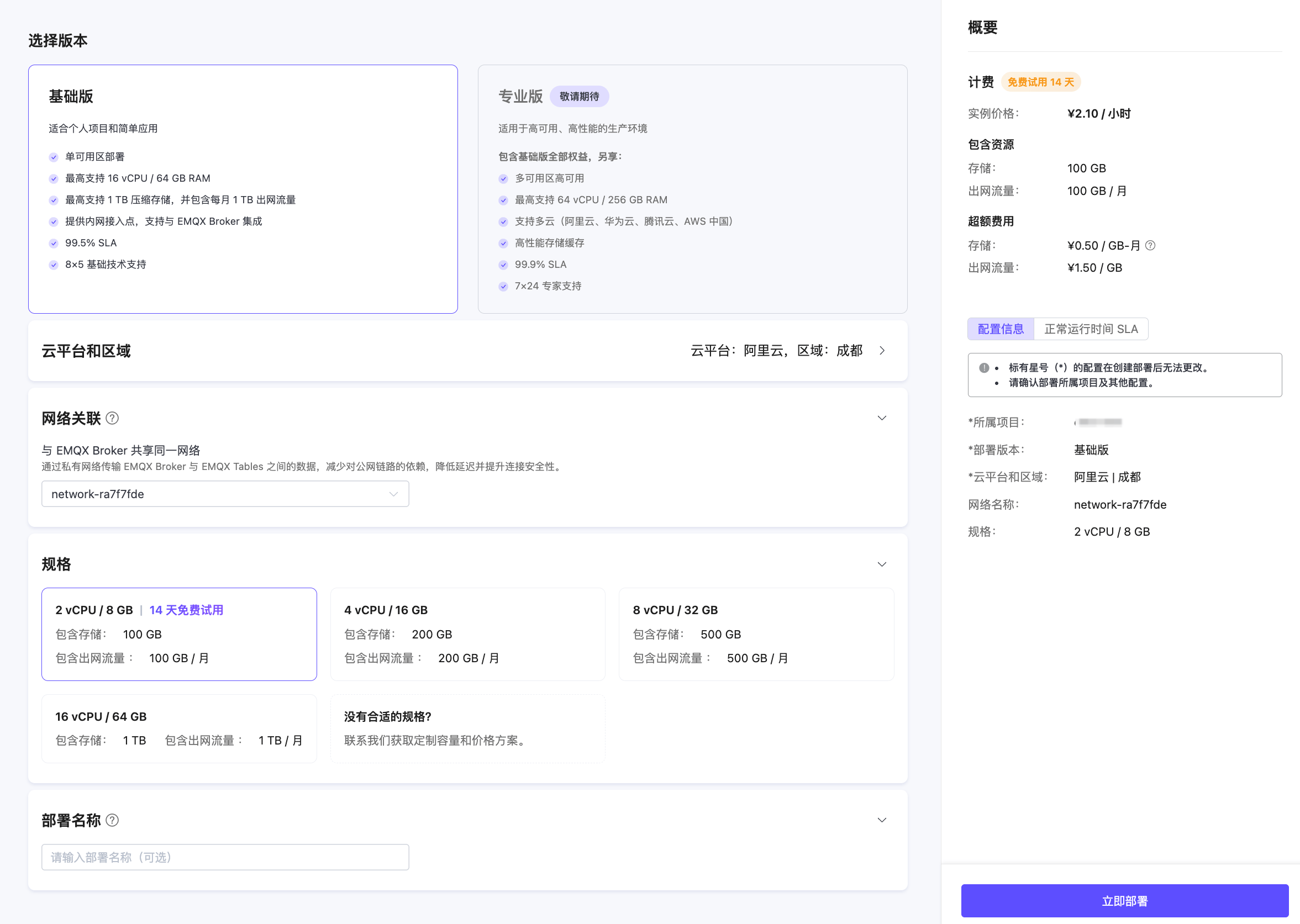Click check icon beside 提供内网接入点

[x=54, y=222]
